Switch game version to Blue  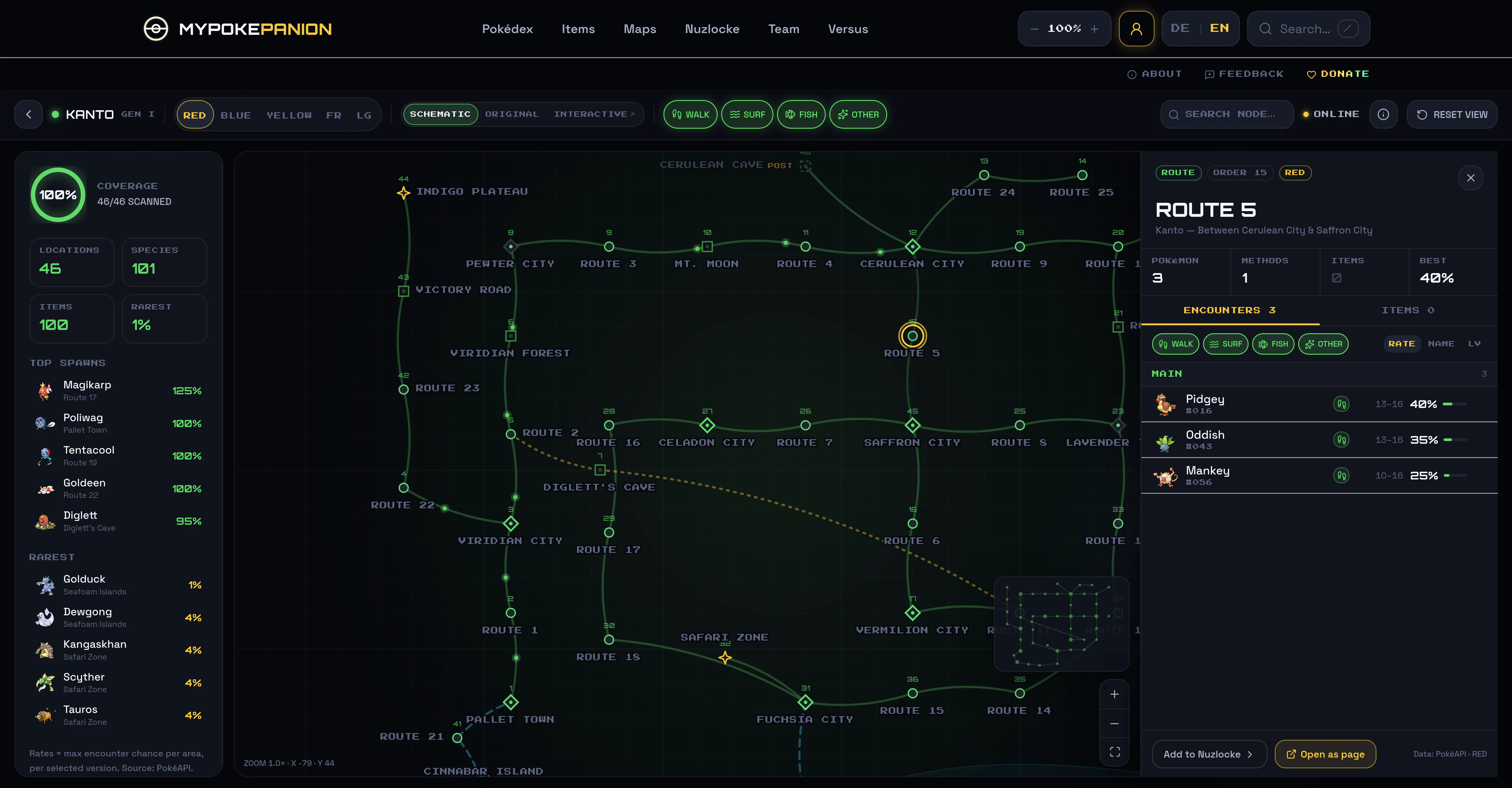pyautogui.click(x=236, y=115)
